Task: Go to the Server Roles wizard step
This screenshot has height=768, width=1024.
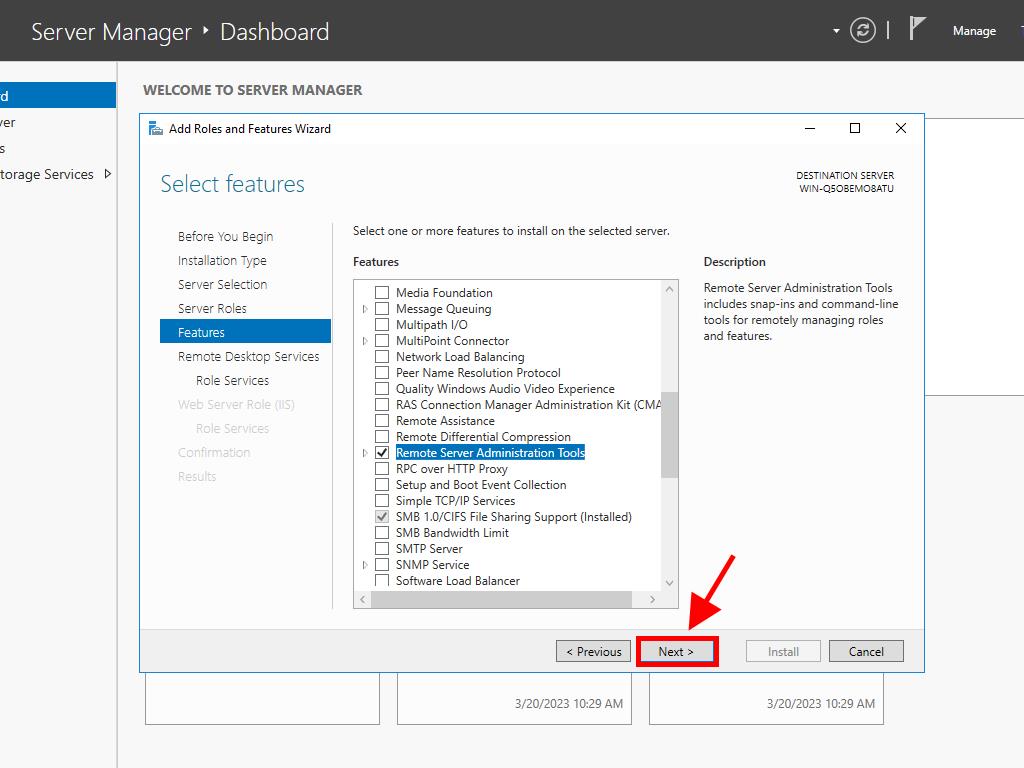Action: click(x=212, y=308)
